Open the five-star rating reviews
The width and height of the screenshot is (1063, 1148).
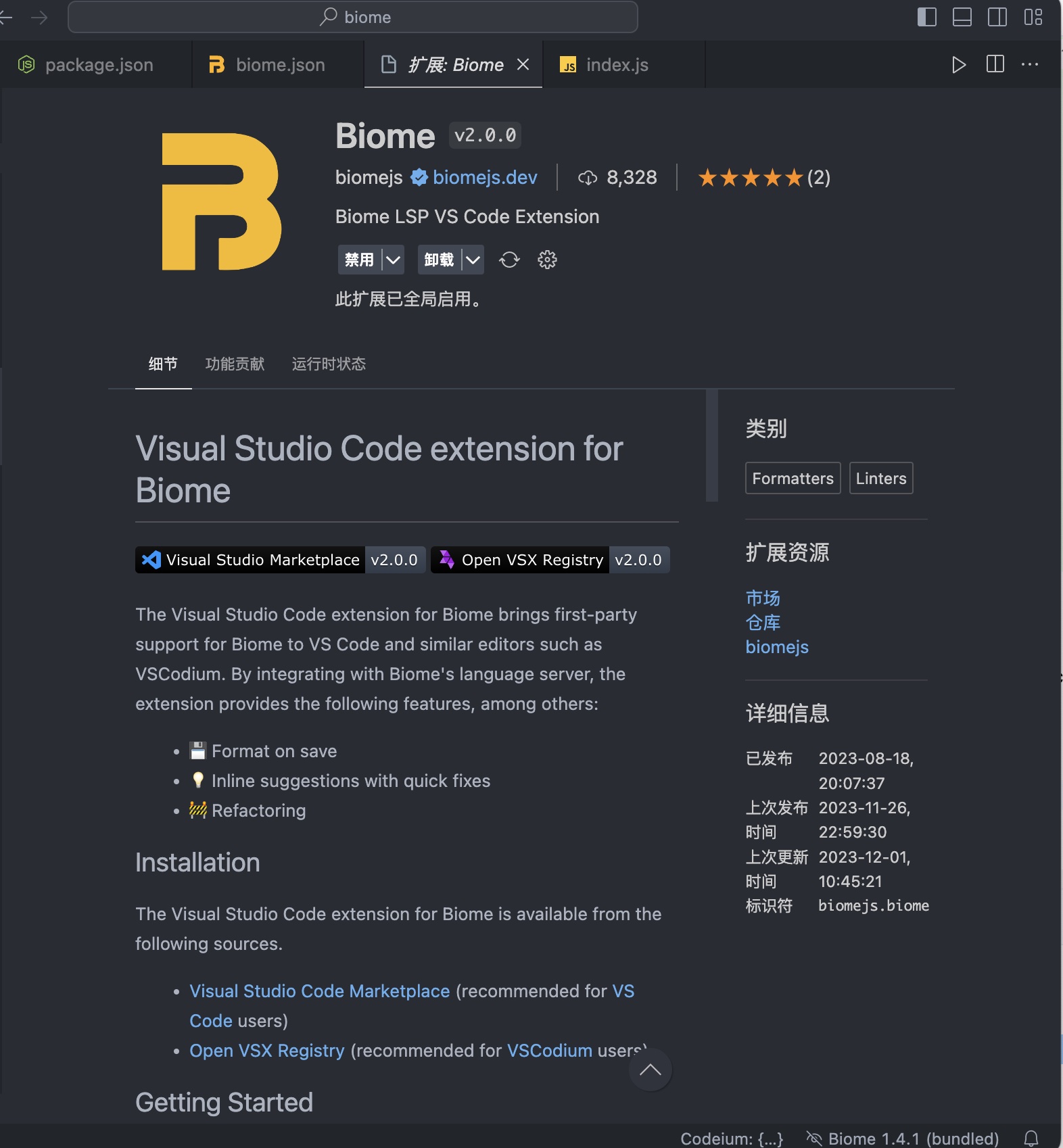coord(764,178)
